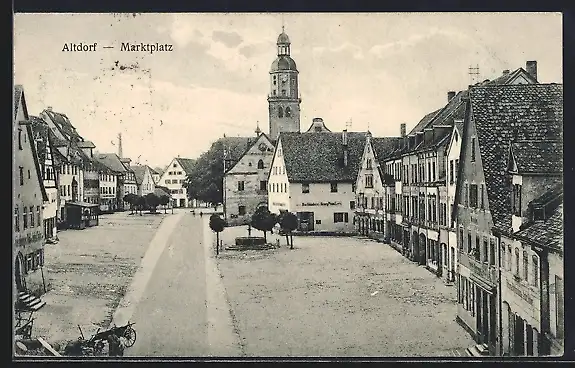Select the antenna on the right rooftop

click(474, 73)
